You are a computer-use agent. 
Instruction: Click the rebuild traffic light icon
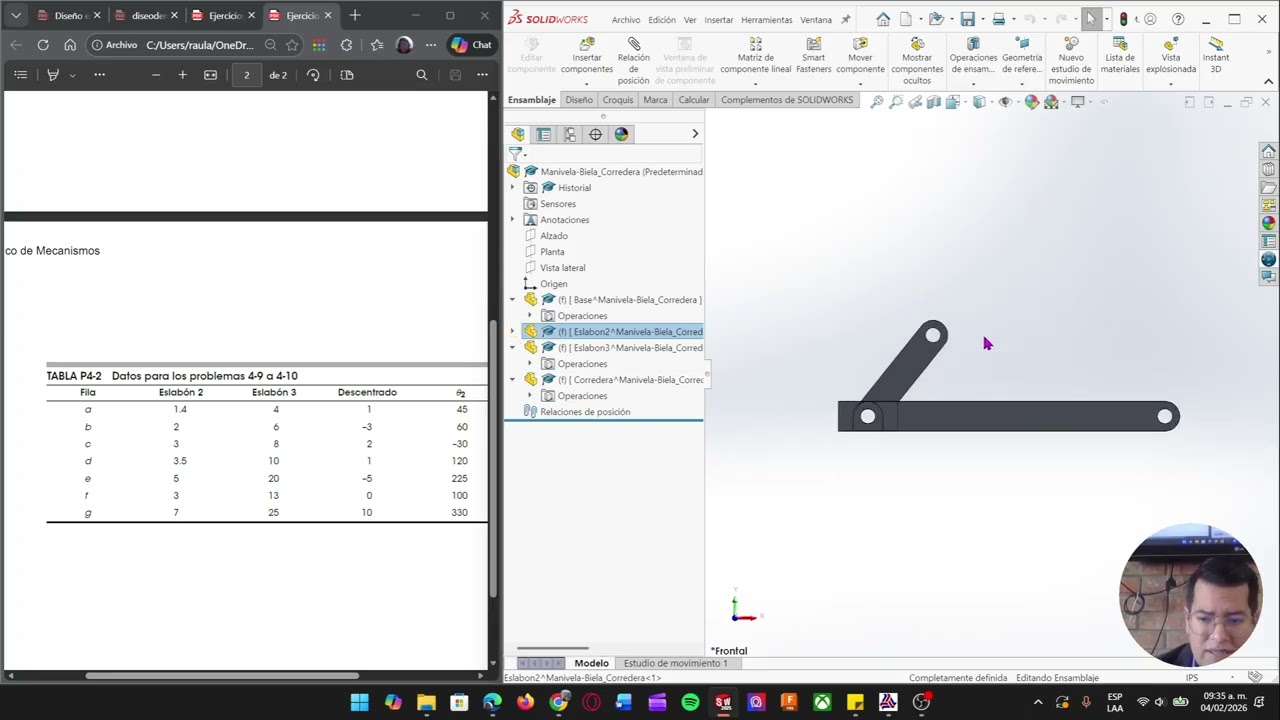1123,19
